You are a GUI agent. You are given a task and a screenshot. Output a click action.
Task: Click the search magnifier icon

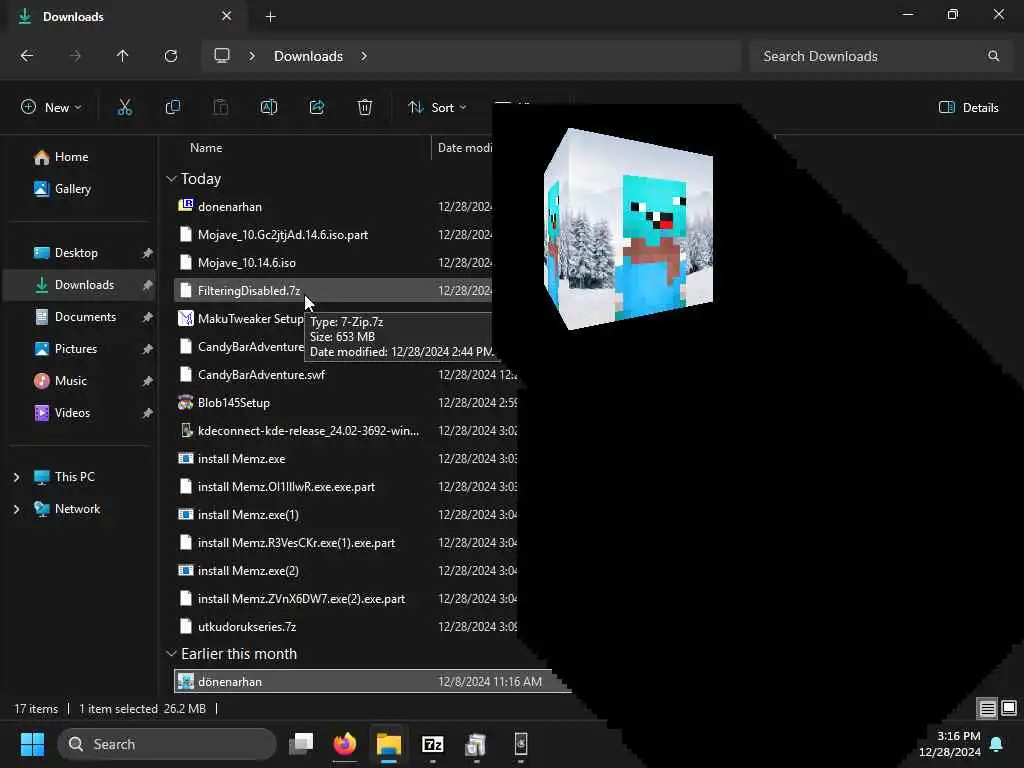point(993,56)
